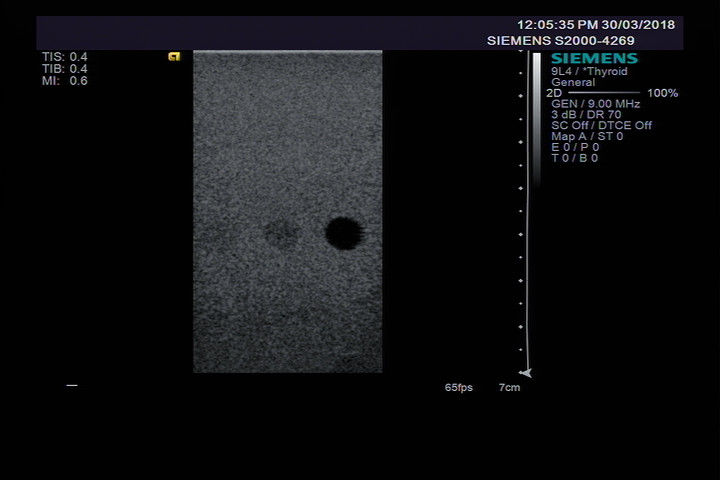Viewport: 720px width, 480px height.
Task: Open the GEN / 9.00 MHz frequency setting
Action: tap(595, 104)
